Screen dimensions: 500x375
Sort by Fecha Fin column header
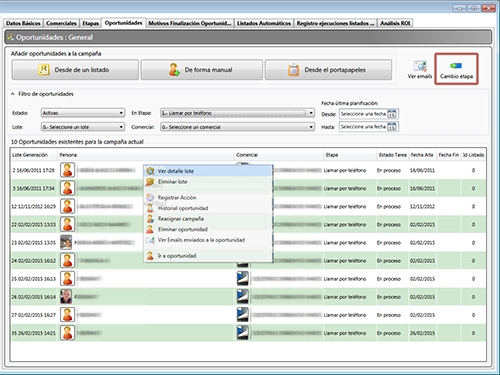[x=448, y=155]
